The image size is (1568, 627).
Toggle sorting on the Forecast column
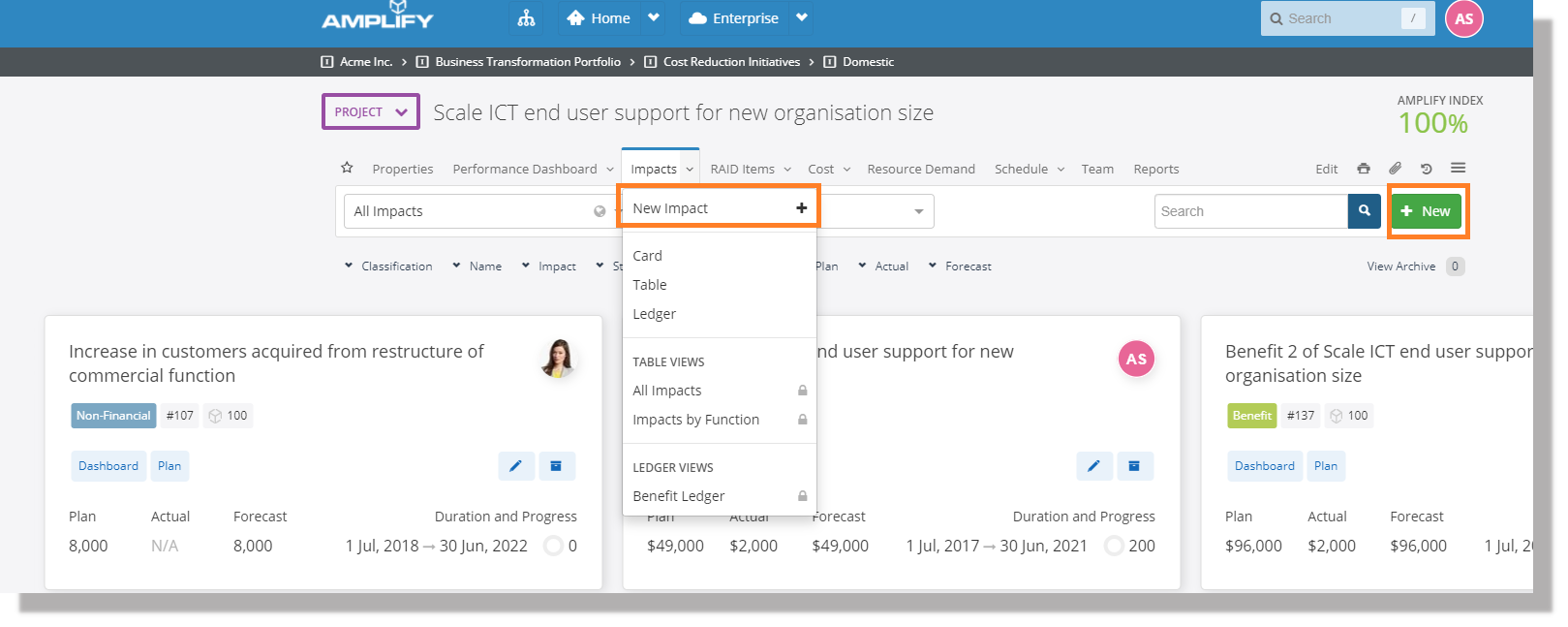pyautogui.click(x=960, y=266)
